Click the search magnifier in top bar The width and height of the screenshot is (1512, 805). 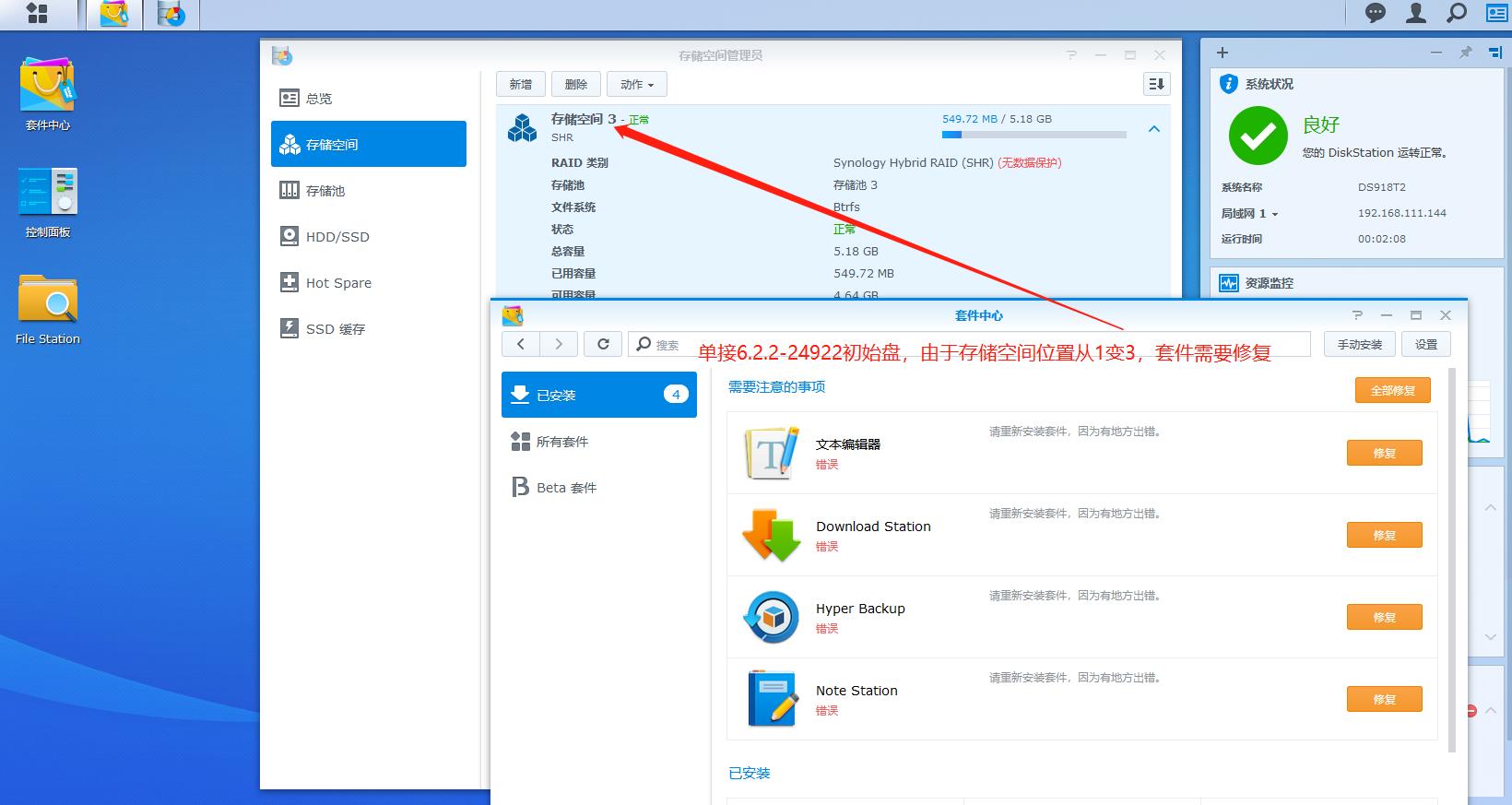point(1457,13)
